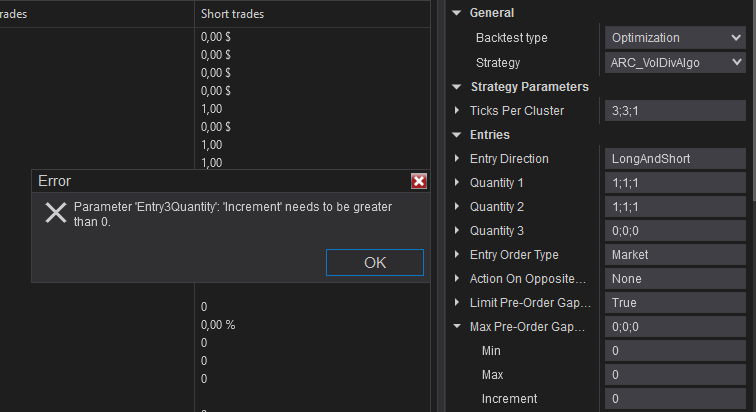
Task: Expand the Quantity 3 parameter
Action: pyautogui.click(x=458, y=231)
